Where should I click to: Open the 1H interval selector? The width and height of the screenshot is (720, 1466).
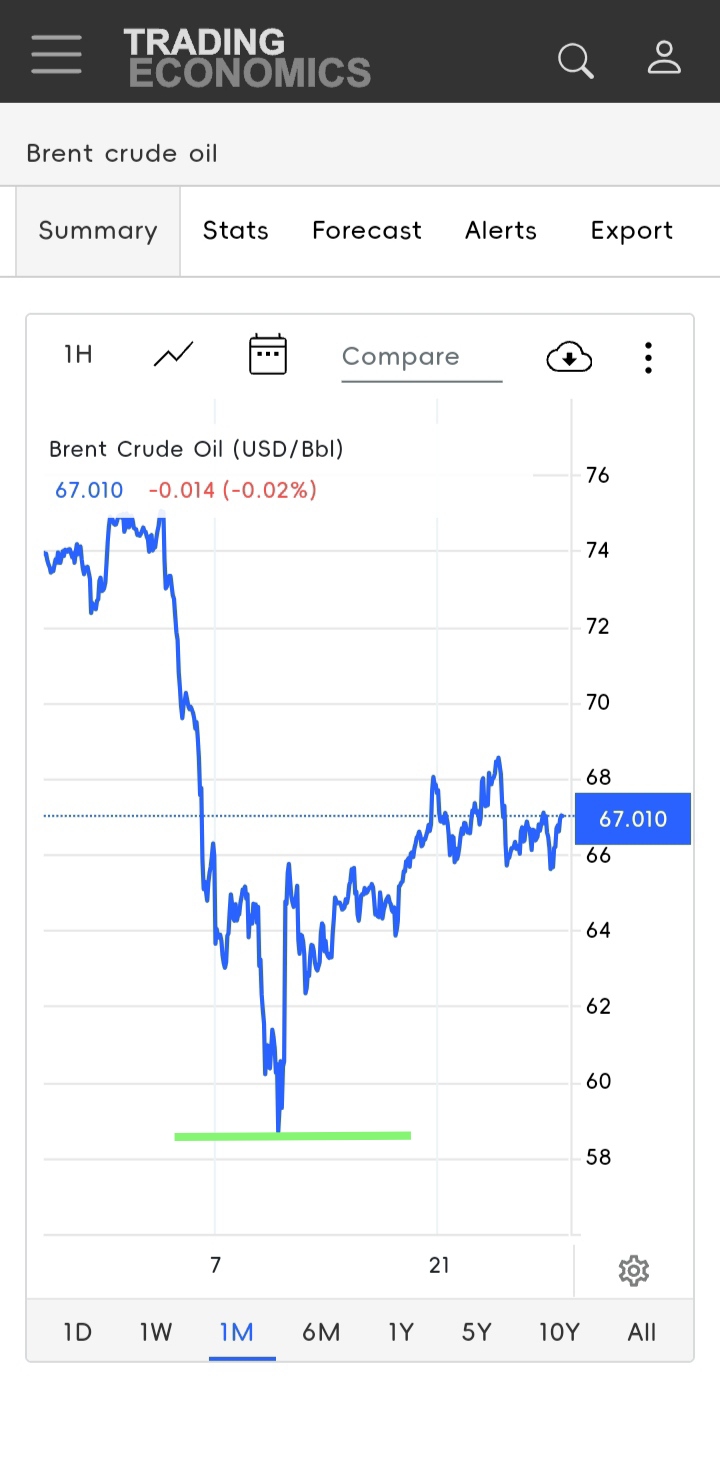tap(78, 354)
